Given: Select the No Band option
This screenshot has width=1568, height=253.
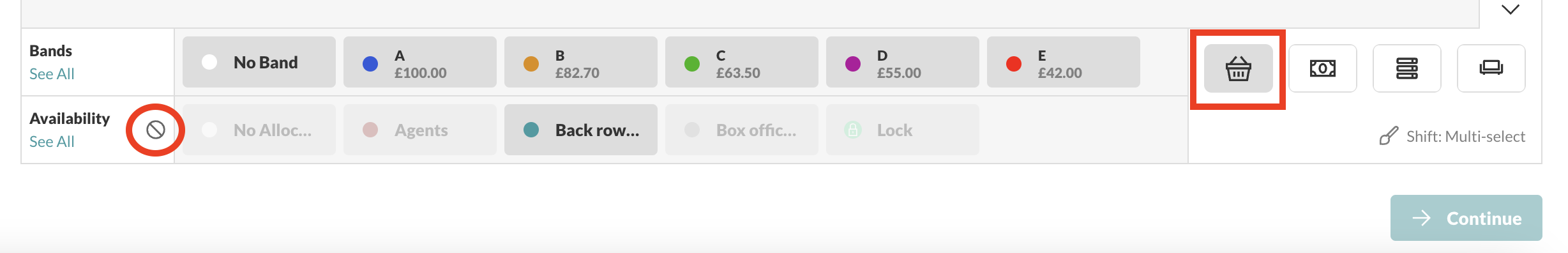Looking at the screenshot, I should point(259,62).
